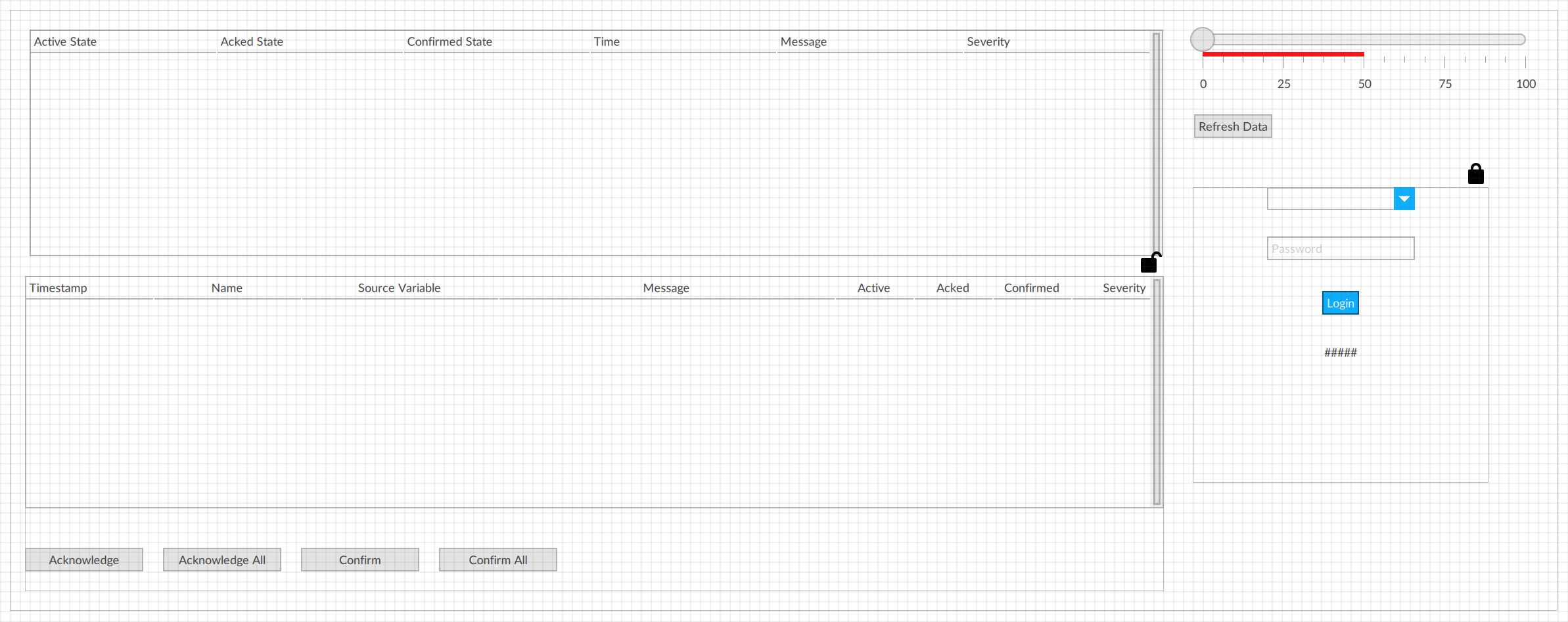
Task: Click the Confirm All button
Action: (497, 560)
